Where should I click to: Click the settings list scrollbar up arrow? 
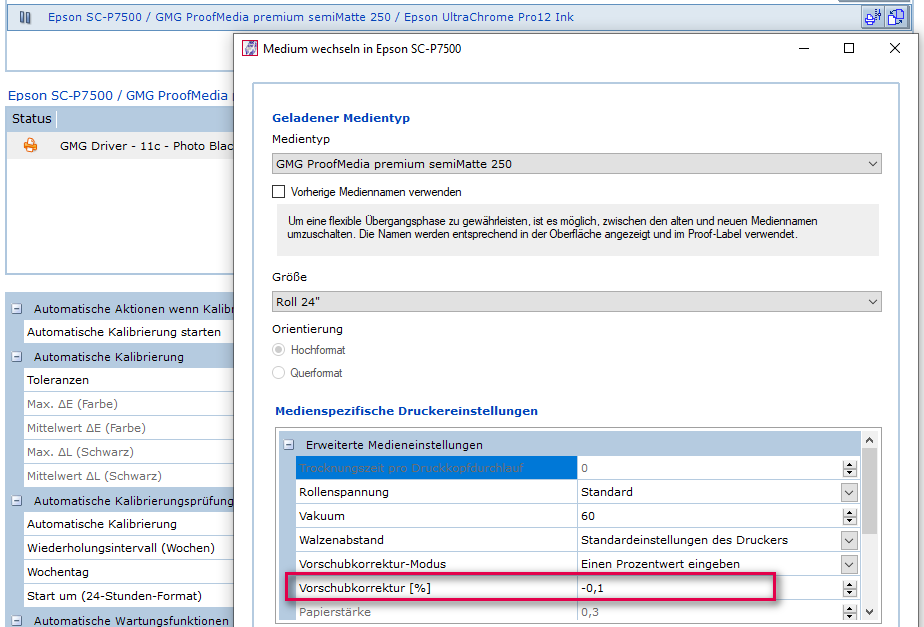[x=870, y=440]
